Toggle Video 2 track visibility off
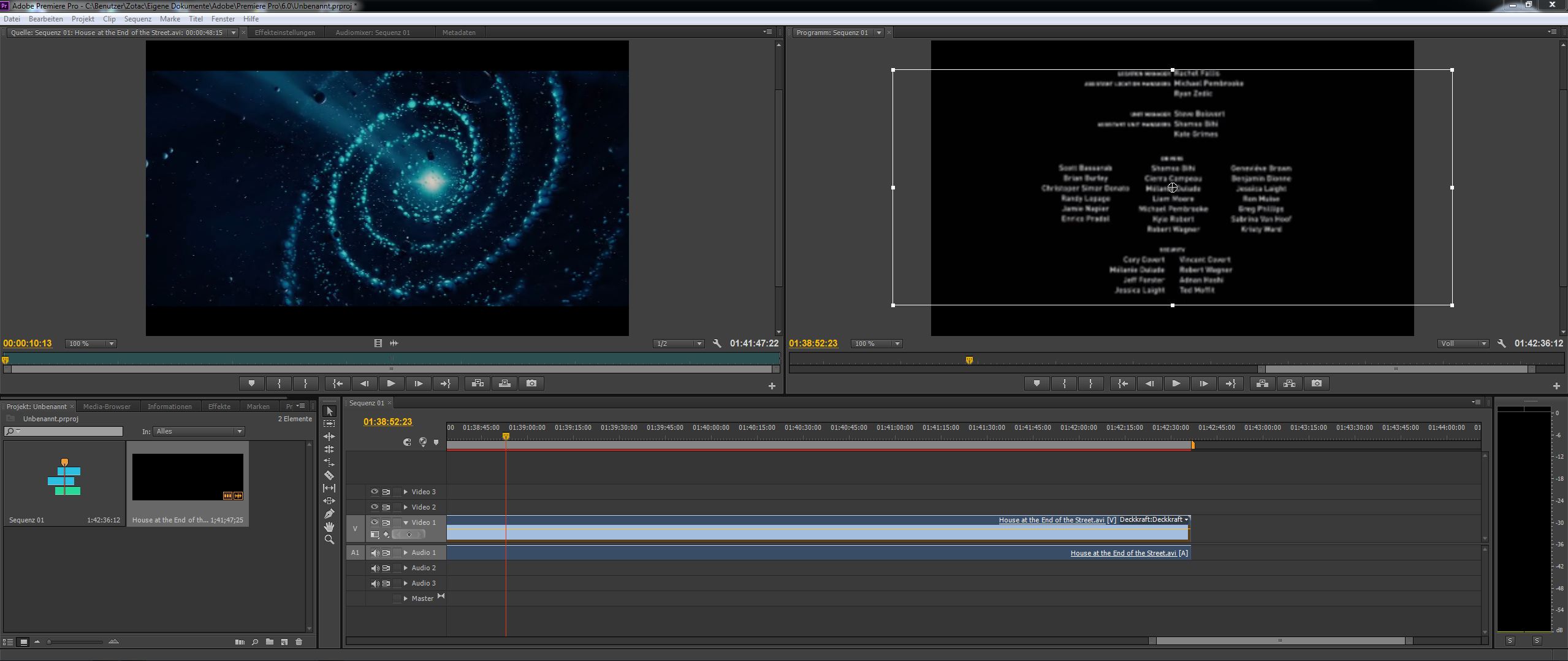 click(x=374, y=507)
